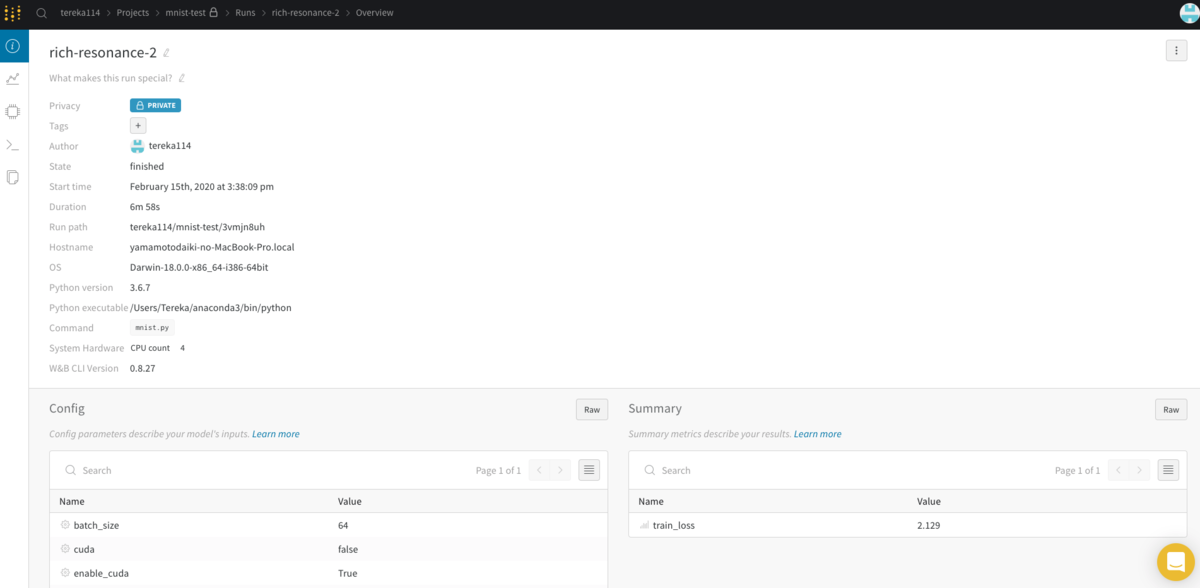Screen dimensions: 1200x588
Task: Go to previous Summary page
Action: tap(1119, 470)
